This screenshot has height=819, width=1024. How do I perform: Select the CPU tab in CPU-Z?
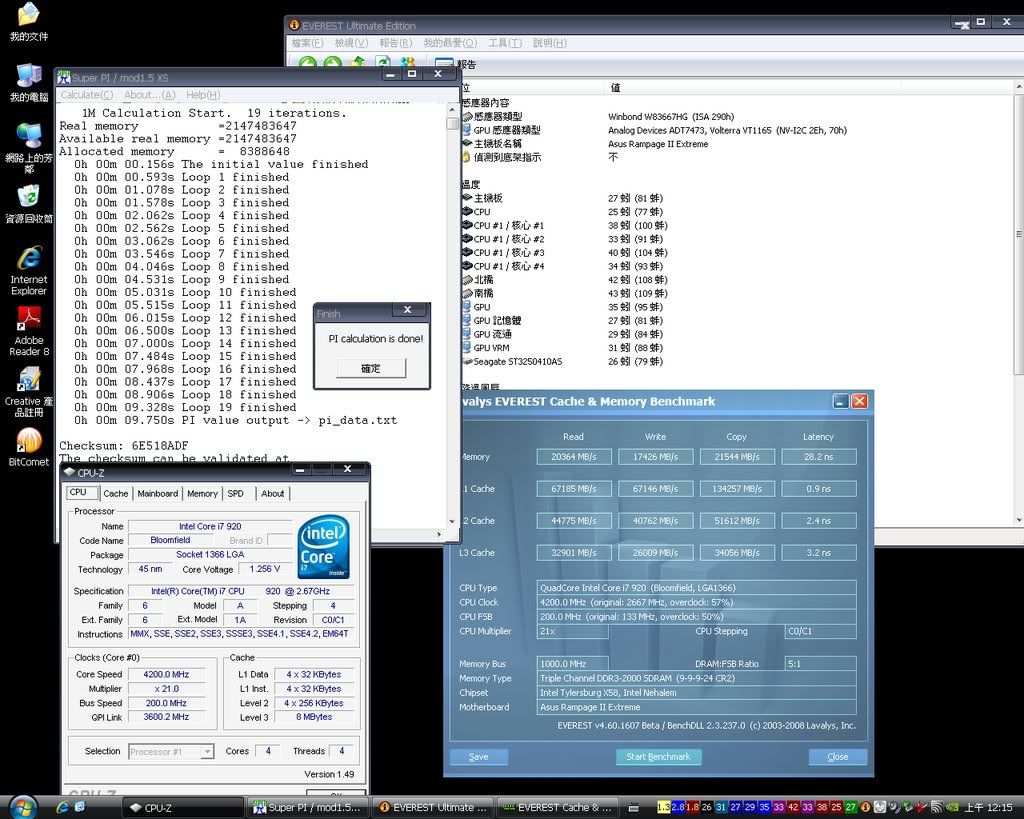[82, 492]
